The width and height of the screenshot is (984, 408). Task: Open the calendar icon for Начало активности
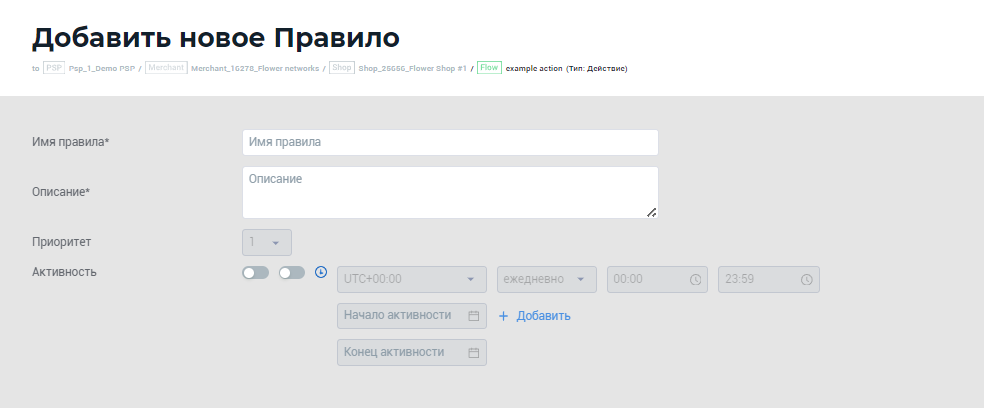pyautogui.click(x=474, y=316)
